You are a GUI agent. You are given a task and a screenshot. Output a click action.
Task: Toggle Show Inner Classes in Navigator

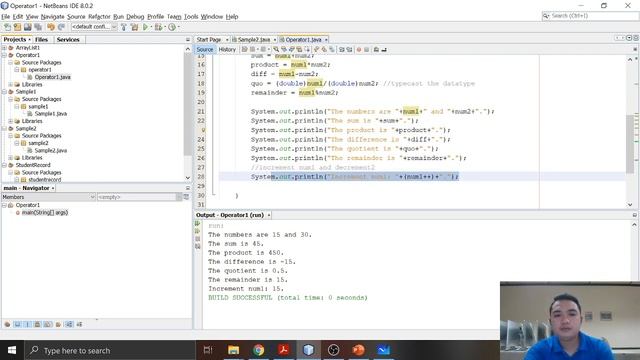click(48, 324)
